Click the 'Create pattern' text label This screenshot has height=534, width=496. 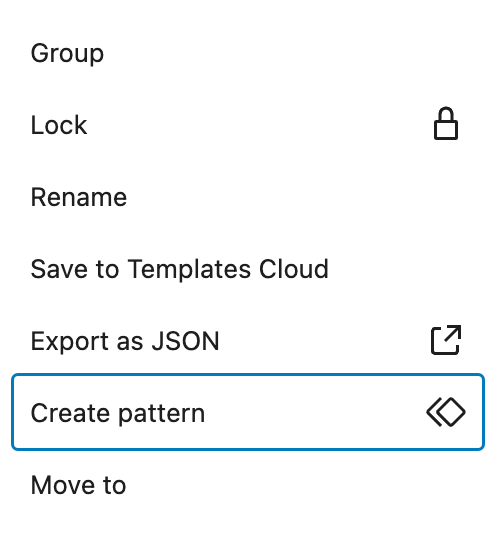coord(118,413)
